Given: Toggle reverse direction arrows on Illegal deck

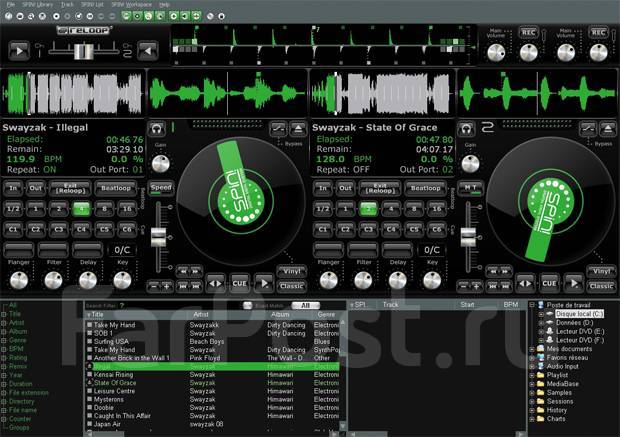Looking at the screenshot, I should (216, 283).
